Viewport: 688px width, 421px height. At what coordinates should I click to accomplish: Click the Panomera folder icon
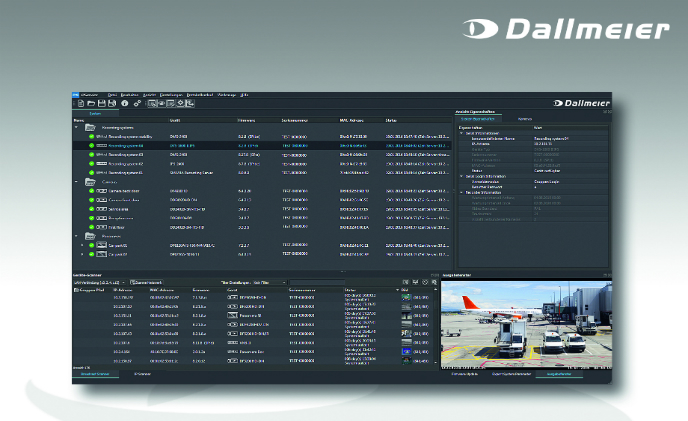[x=90, y=236]
